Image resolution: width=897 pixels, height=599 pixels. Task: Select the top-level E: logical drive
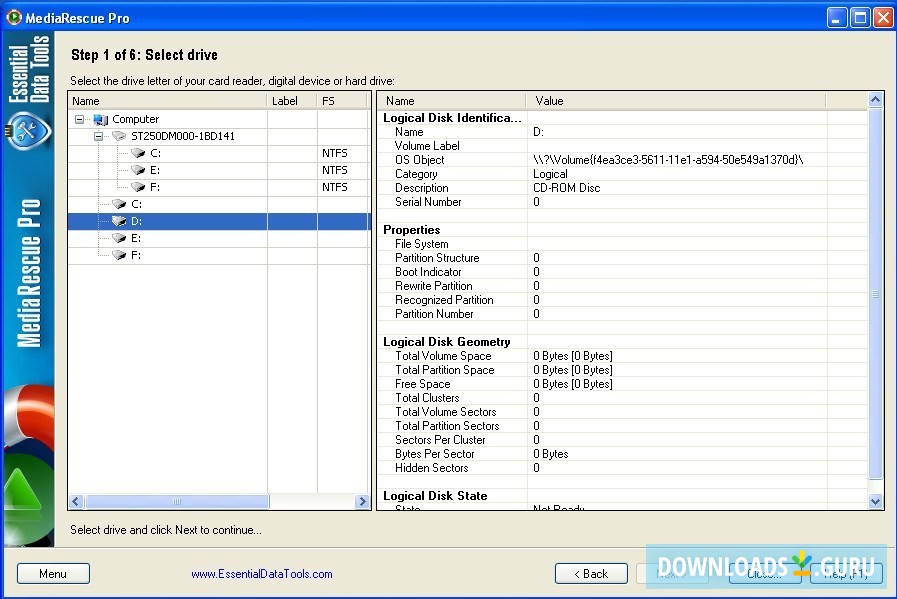click(x=136, y=238)
